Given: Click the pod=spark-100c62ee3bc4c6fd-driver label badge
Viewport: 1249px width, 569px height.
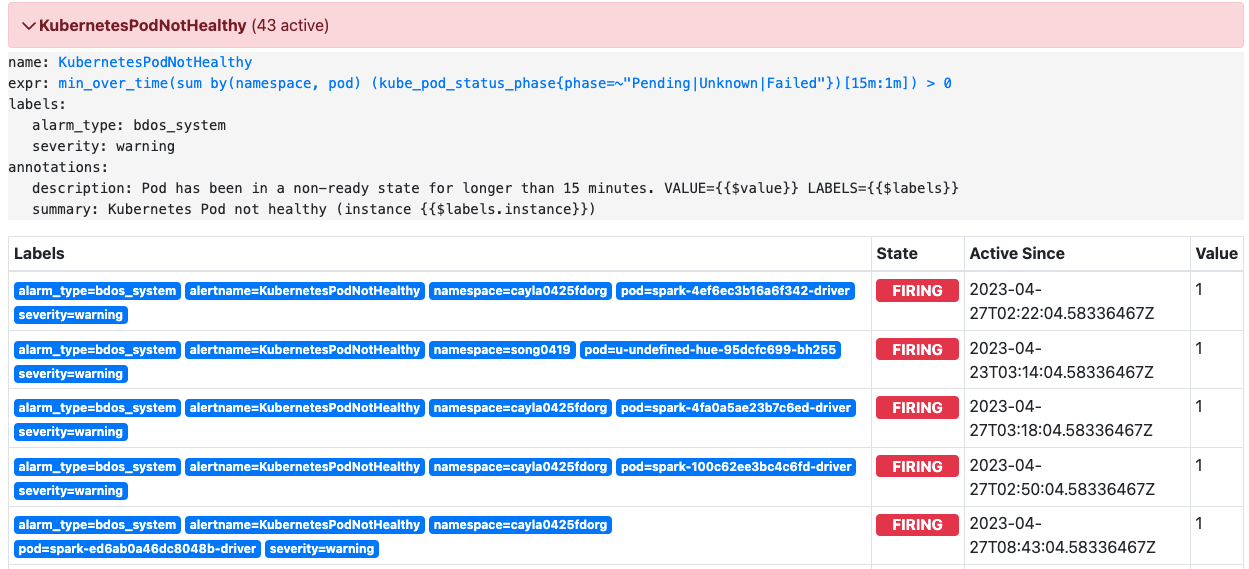Looking at the screenshot, I should tap(736, 467).
